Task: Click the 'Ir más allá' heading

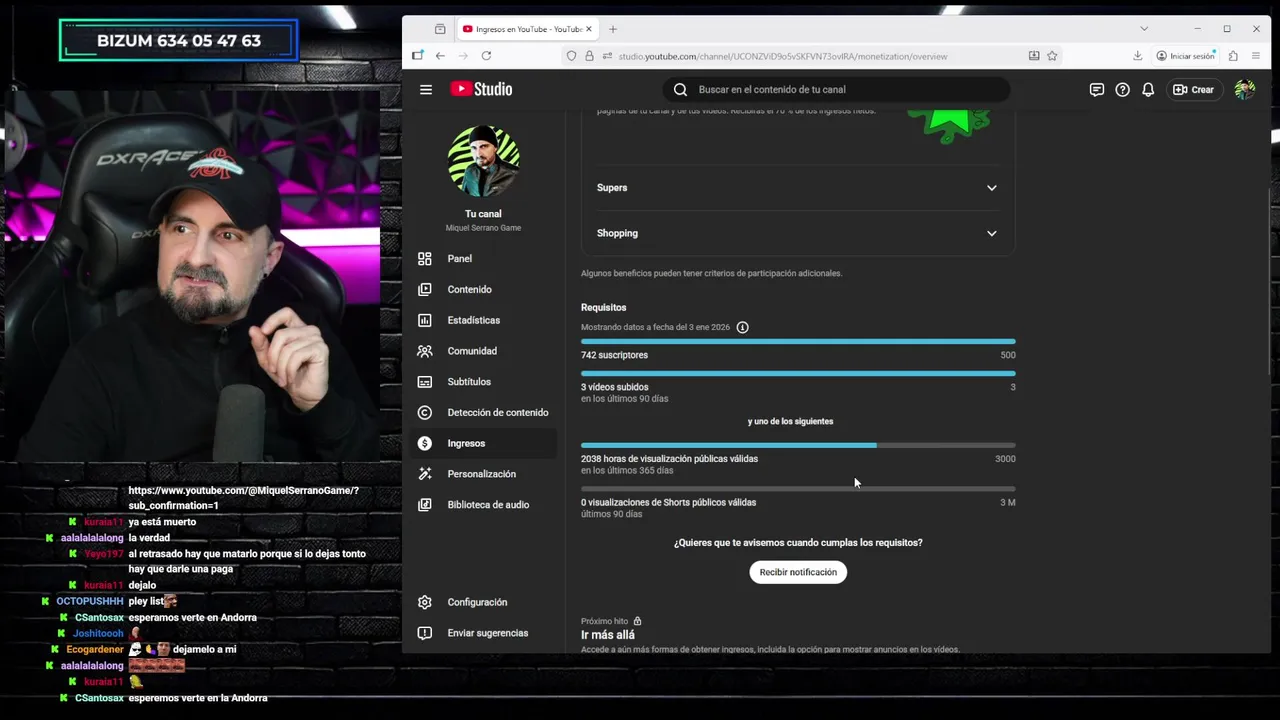Action: click(608, 635)
